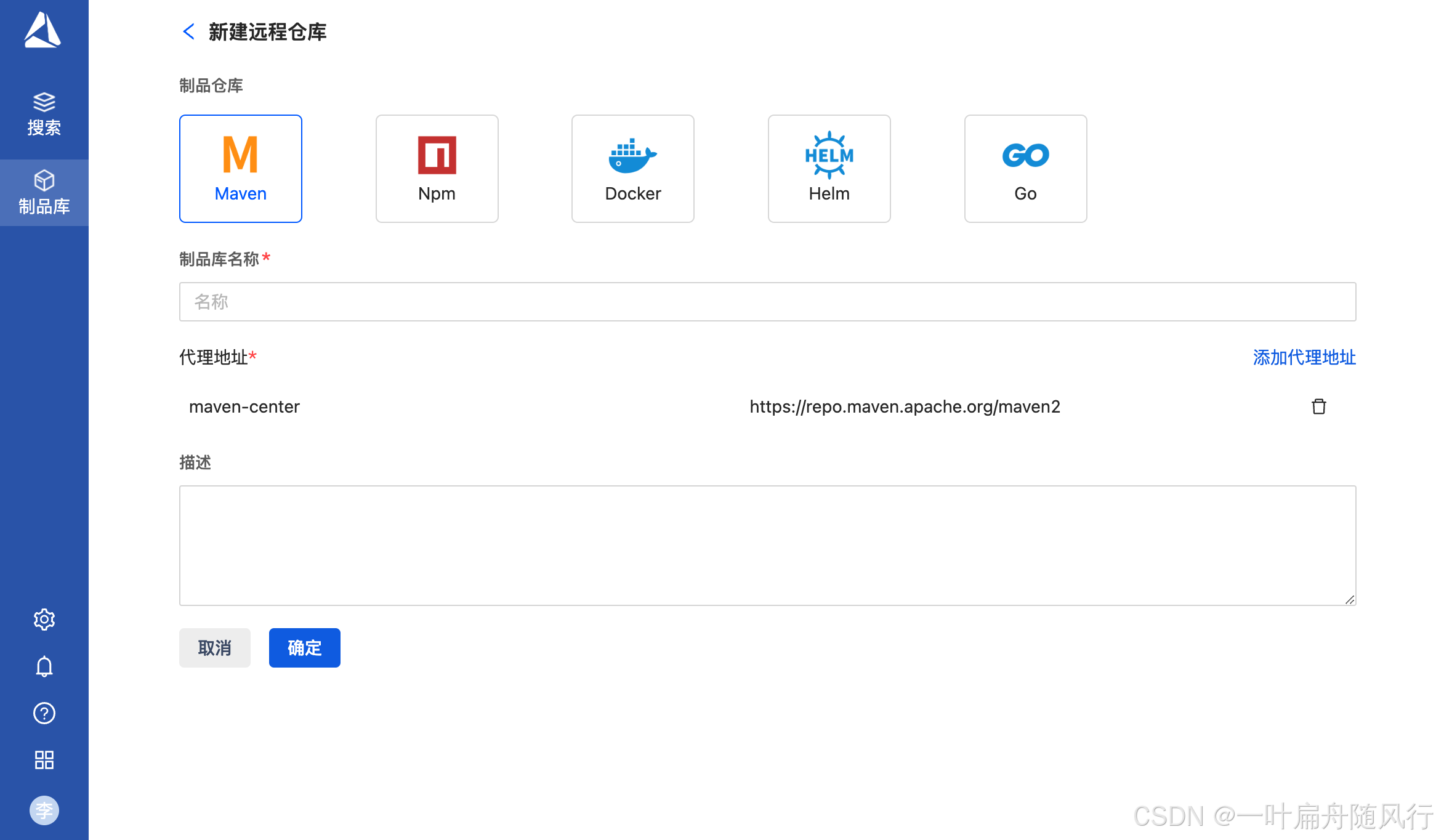
Task: Click the repo.maven.apache.org proxy URL
Action: click(905, 406)
